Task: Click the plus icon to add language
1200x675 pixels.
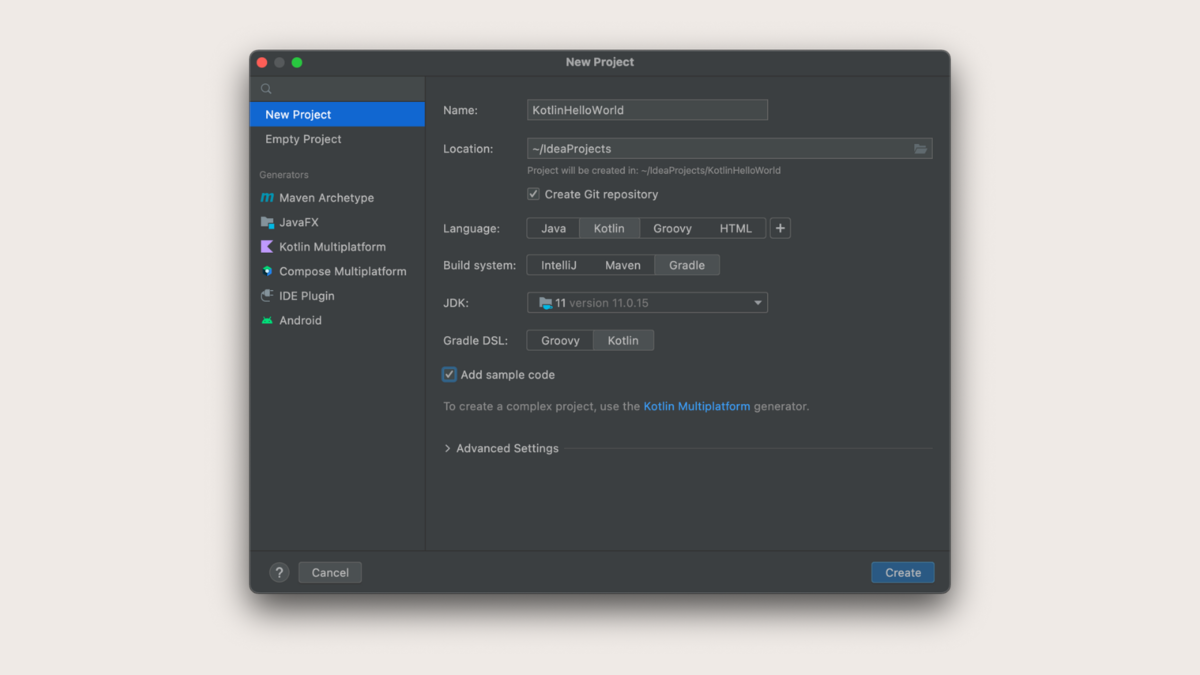Action: (781, 228)
